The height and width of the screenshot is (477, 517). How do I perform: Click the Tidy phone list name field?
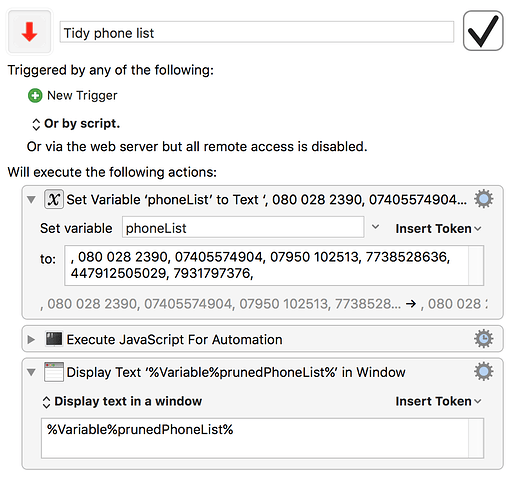click(257, 32)
